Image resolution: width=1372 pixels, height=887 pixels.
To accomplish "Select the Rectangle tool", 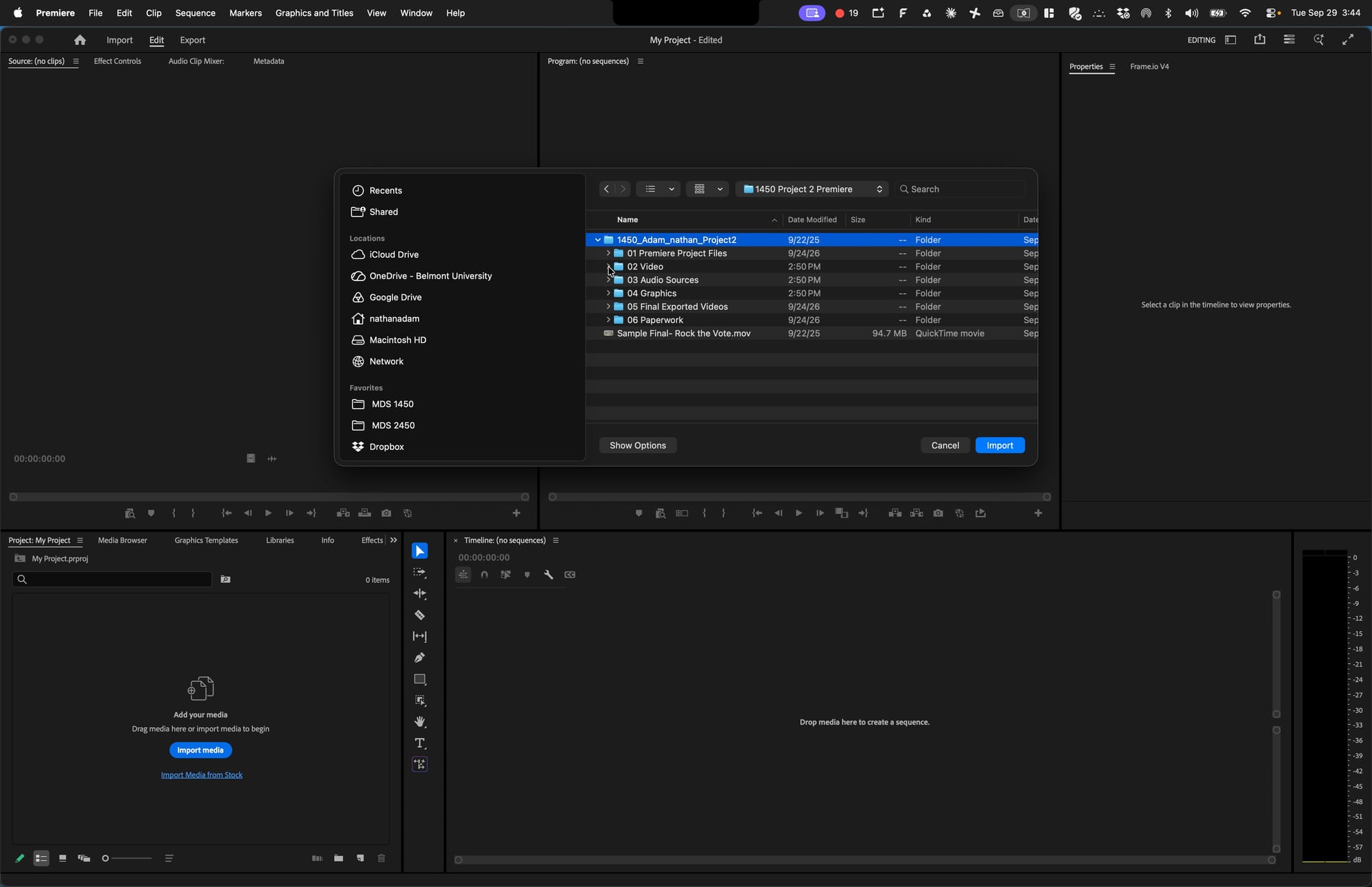I will (420, 679).
